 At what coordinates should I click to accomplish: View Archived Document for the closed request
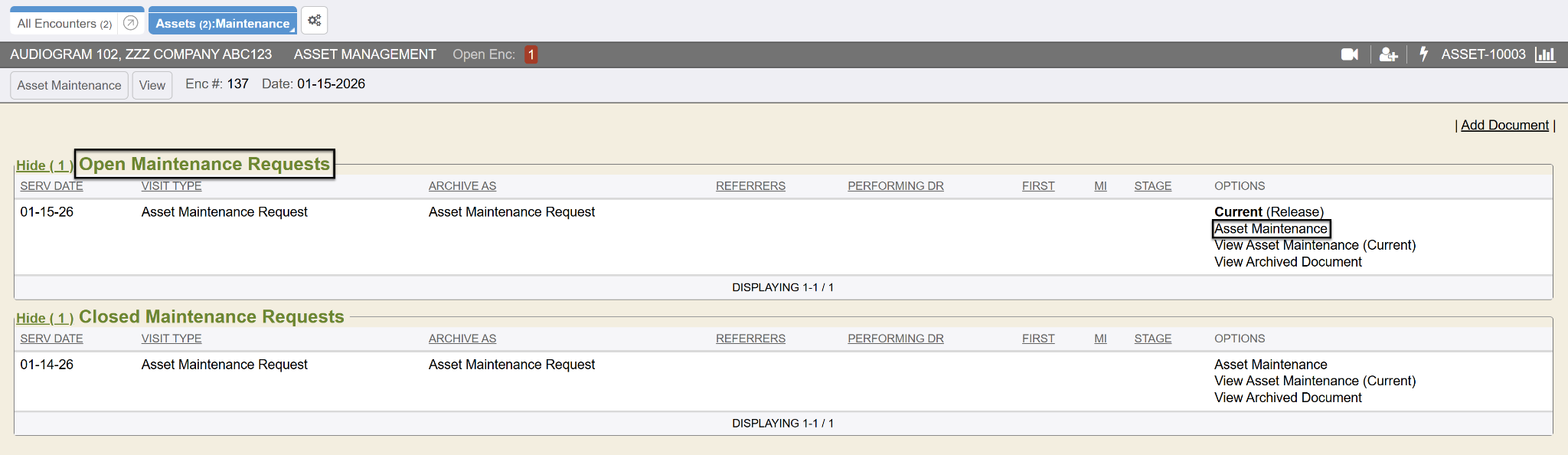click(1288, 398)
